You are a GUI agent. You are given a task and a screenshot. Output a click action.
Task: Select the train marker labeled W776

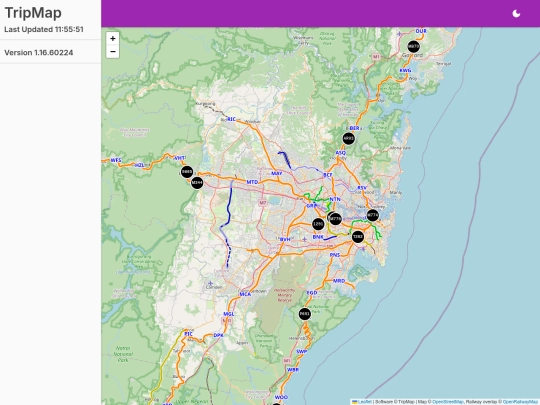coord(335,219)
